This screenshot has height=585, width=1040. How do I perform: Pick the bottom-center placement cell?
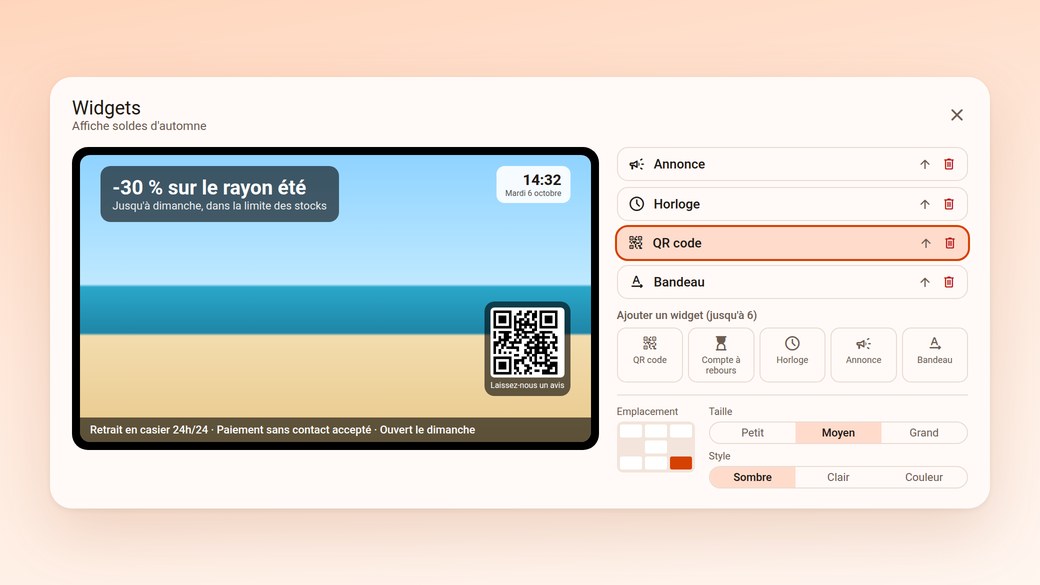[656, 463]
